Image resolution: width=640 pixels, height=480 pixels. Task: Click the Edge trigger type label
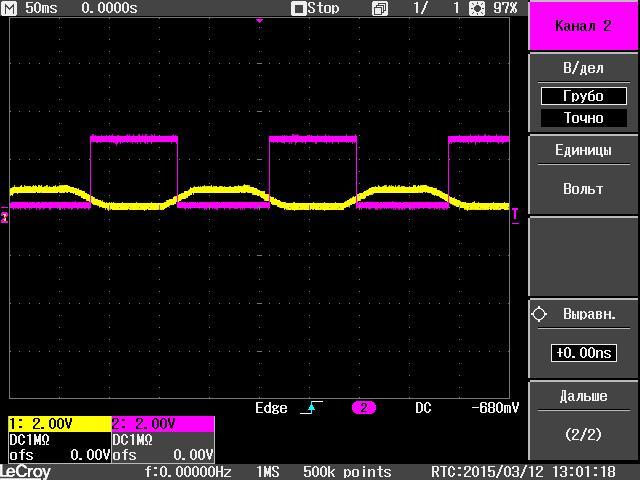click(x=271, y=408)
